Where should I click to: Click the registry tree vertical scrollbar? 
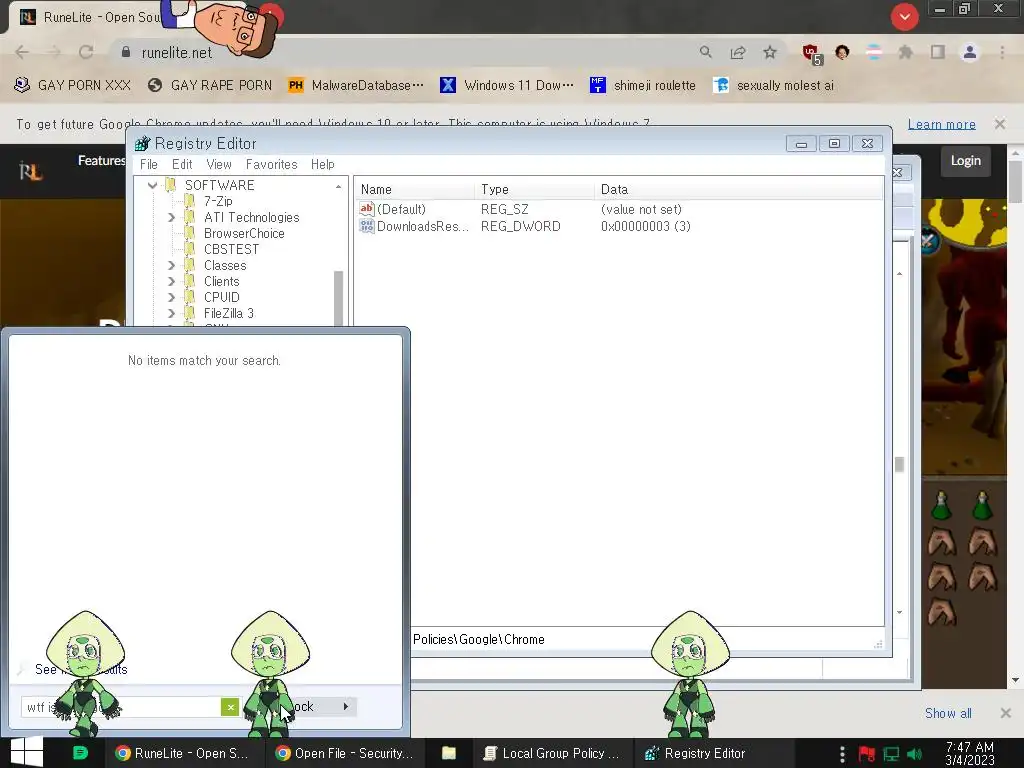click(x=338, y=297)
